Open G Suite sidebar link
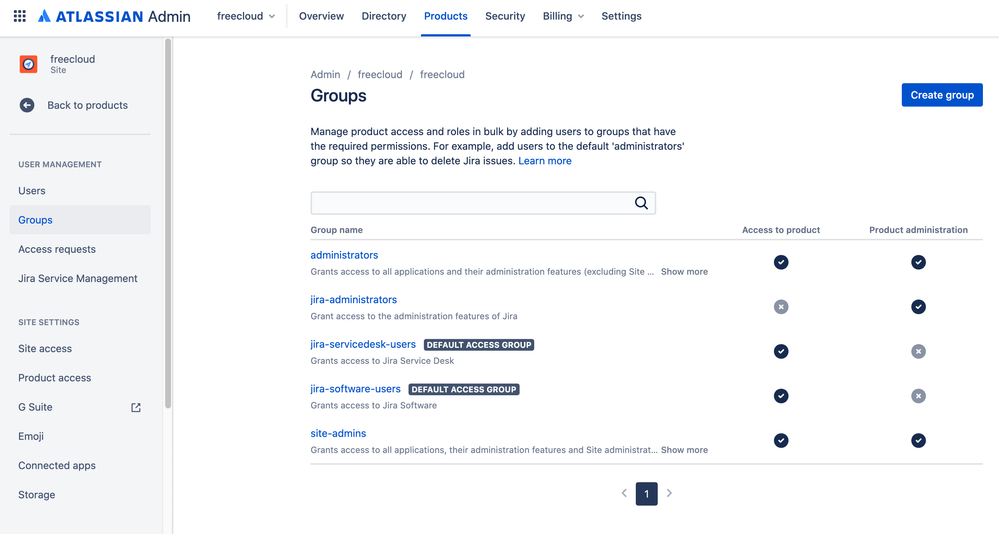This screenshot has width=999, height=534. pos(80,407)
